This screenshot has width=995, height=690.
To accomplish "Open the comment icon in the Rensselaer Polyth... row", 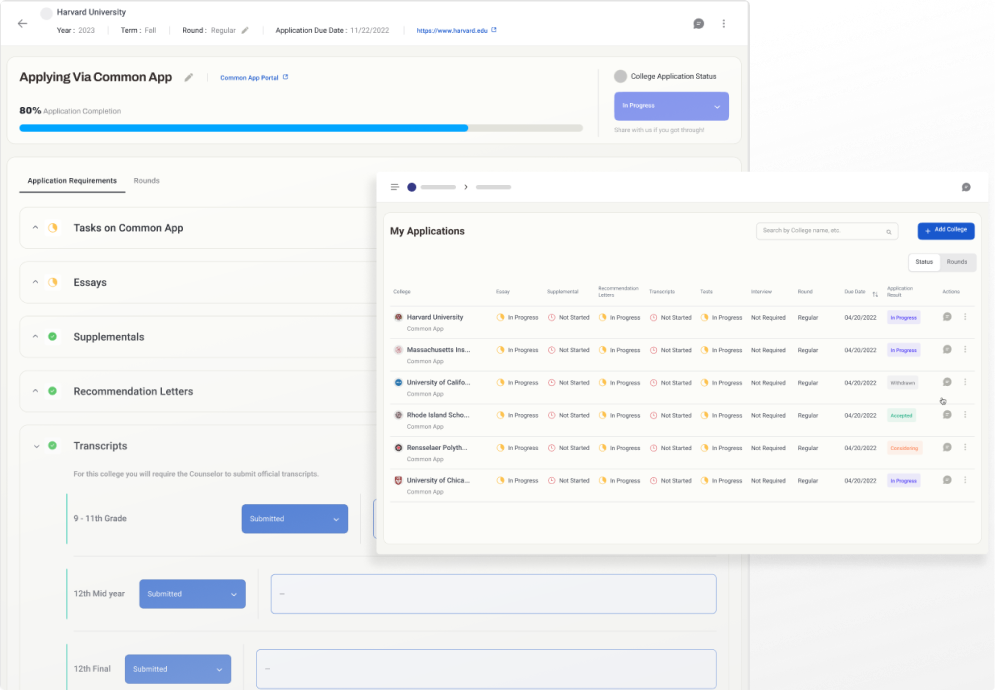I will (x=947, y=448).
